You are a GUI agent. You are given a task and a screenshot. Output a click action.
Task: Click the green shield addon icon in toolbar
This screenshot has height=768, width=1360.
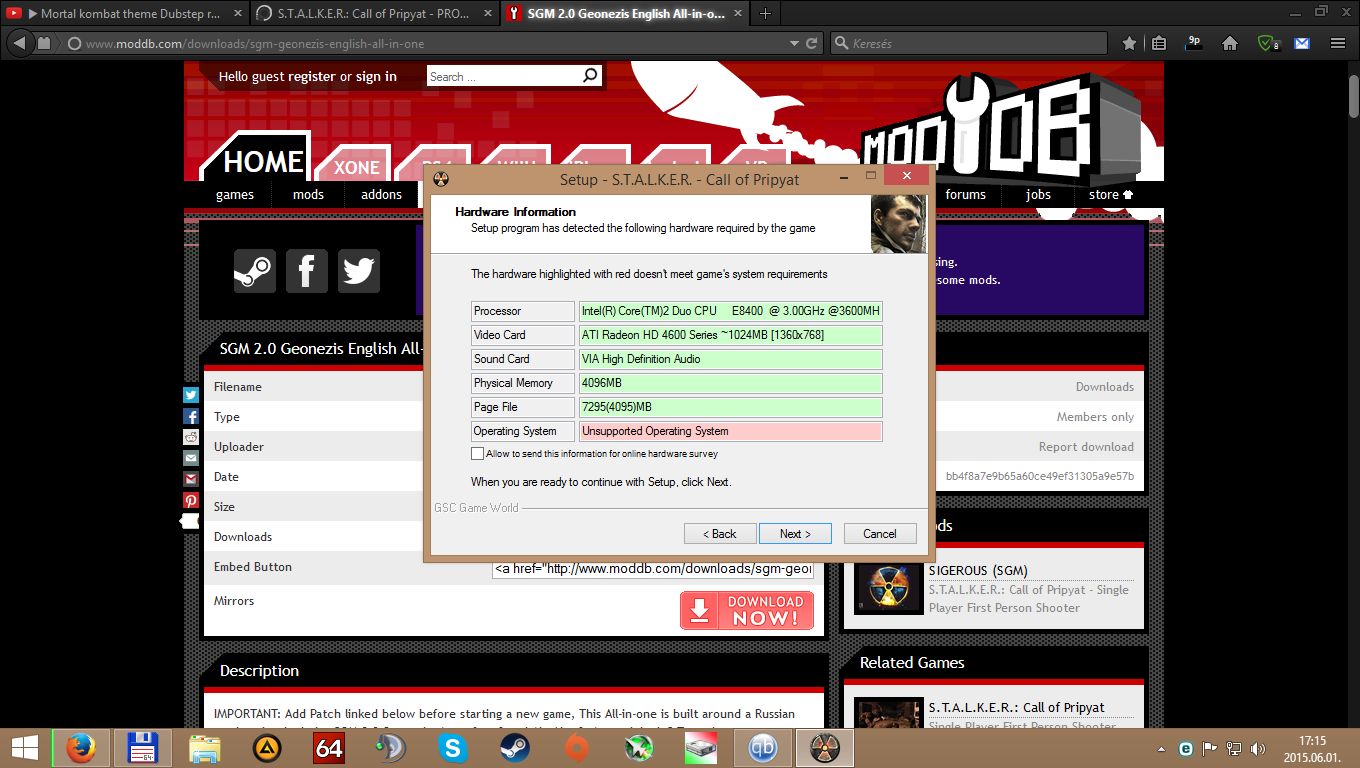1267,44
